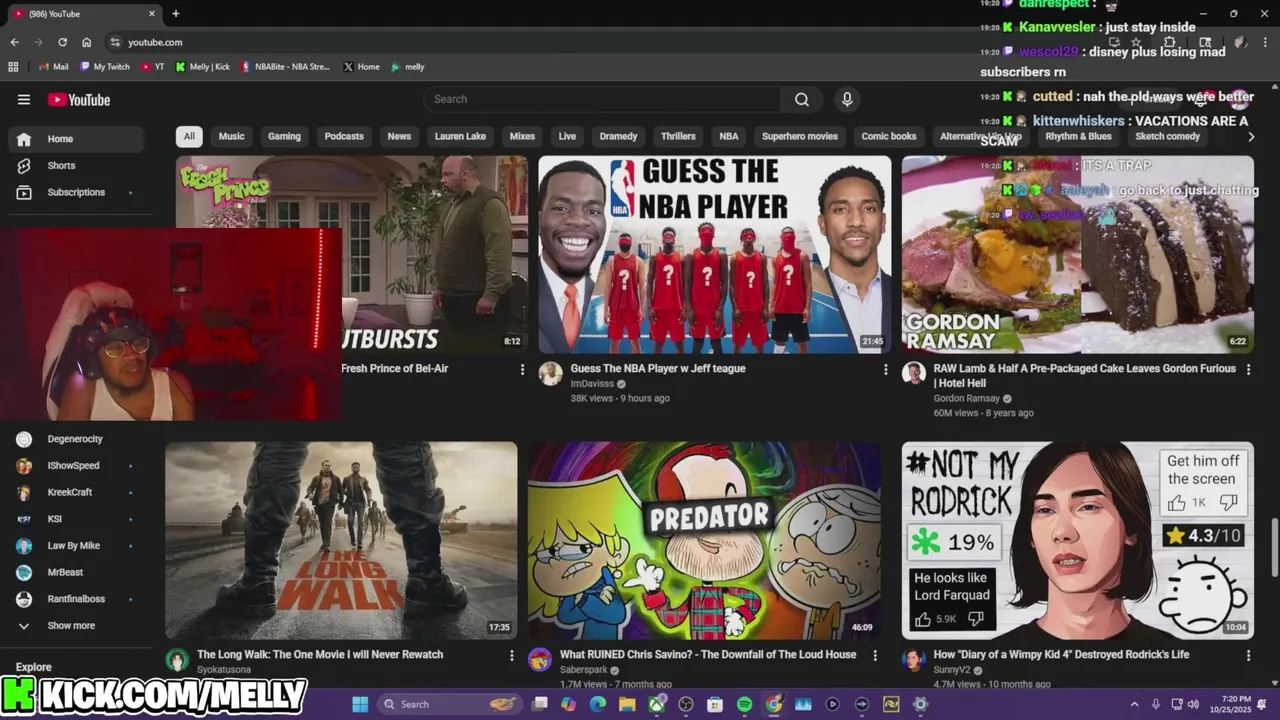
Task: Select the All filter chip
Action: (189, 136)
